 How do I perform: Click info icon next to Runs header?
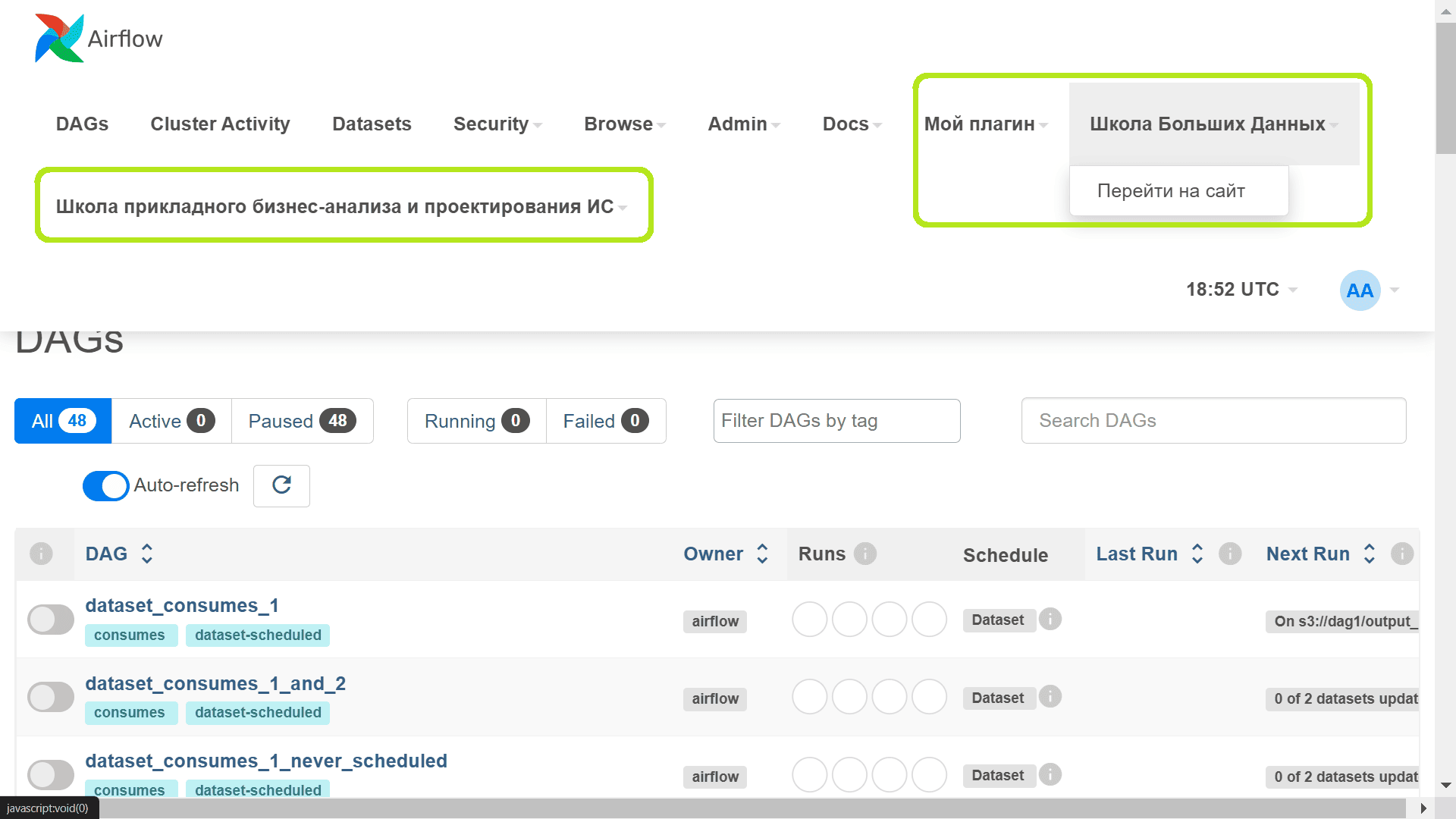pos(864,554)
